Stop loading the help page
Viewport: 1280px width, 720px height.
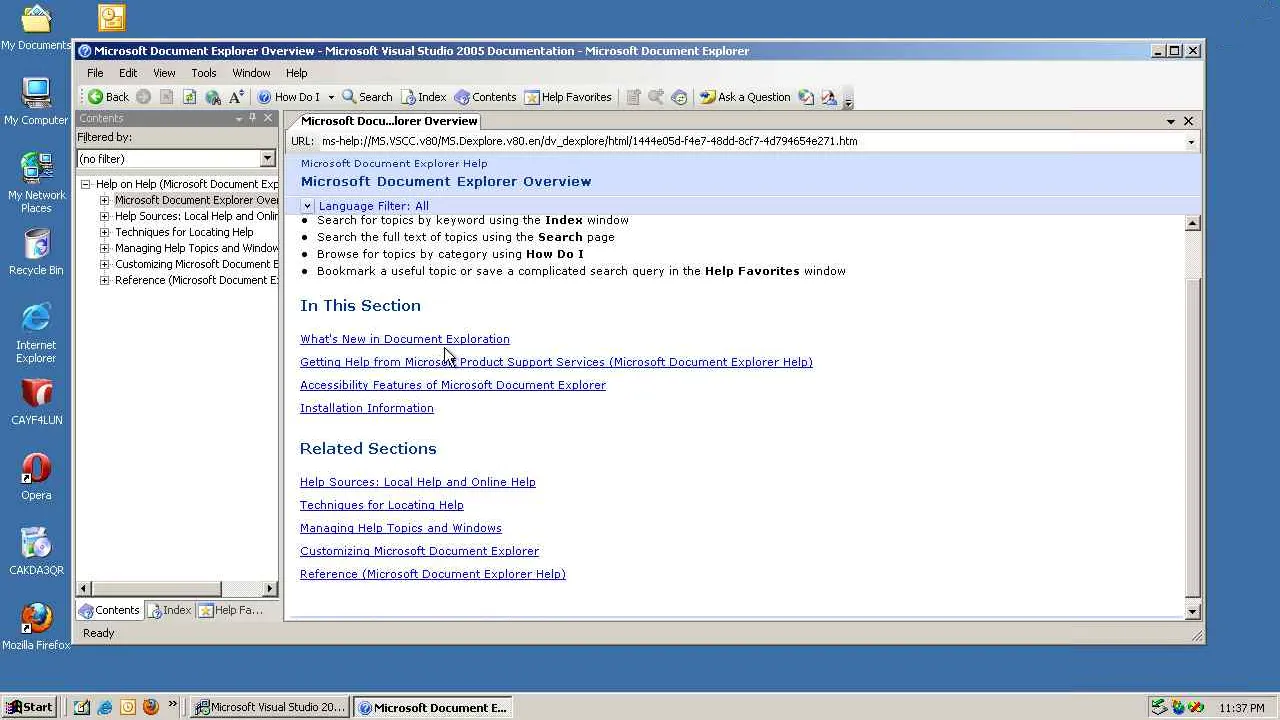167,97
